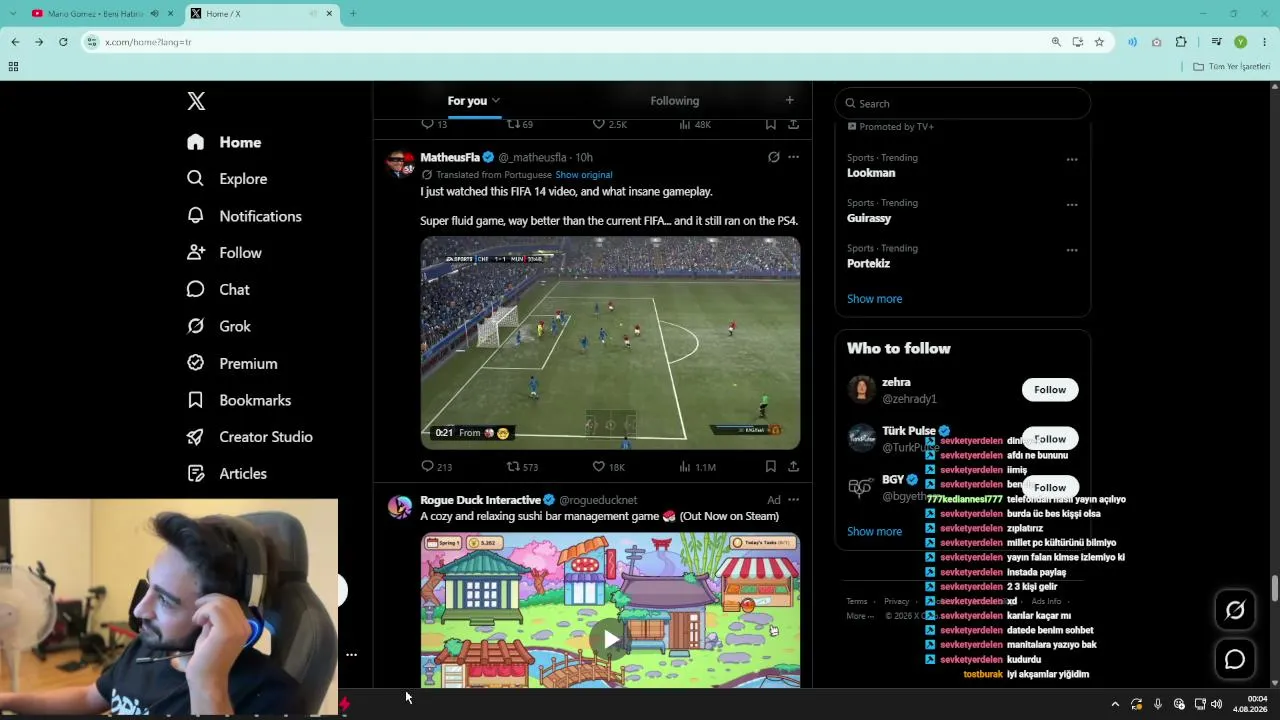Click the X search field
The width and height of the screenshot is (1280, 720).
(963, 103)
